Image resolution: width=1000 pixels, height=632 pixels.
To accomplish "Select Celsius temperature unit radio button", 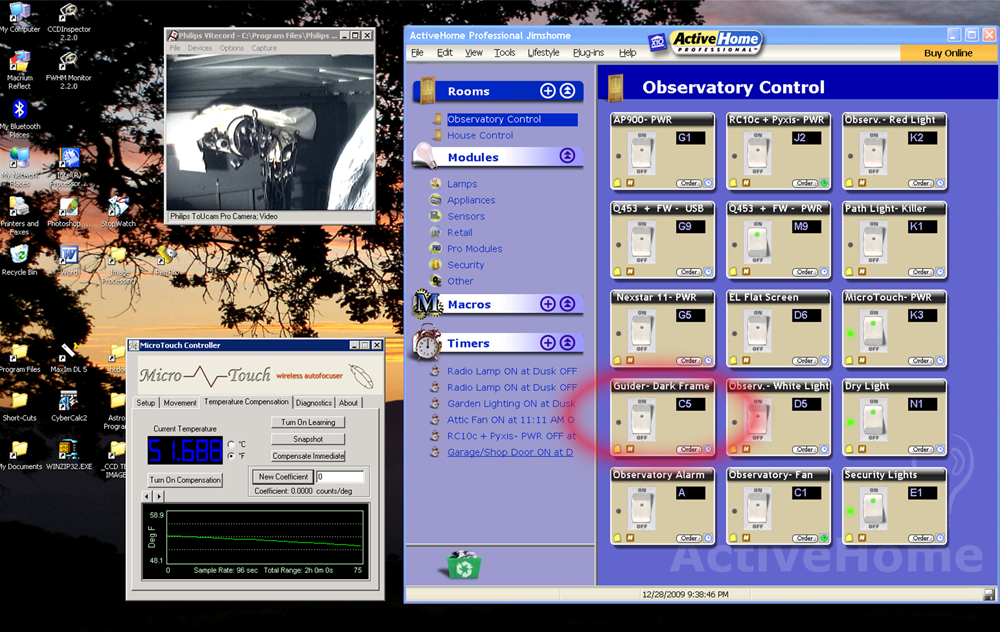I will [x=232, y=444].
